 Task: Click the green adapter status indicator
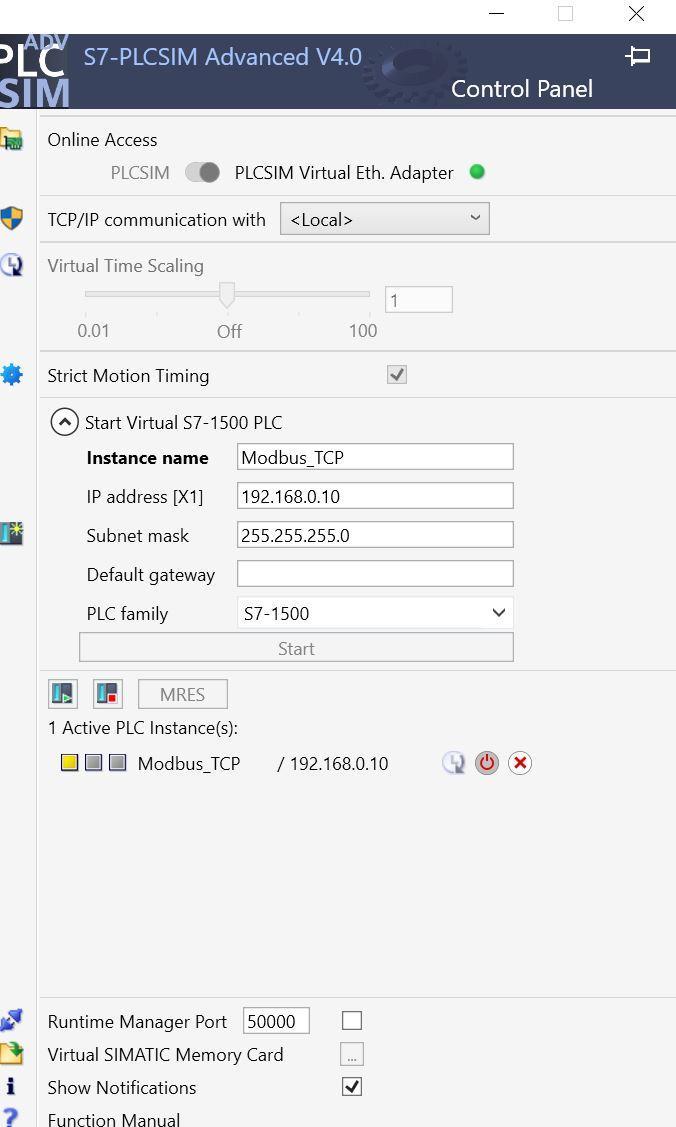coord(477,172)
